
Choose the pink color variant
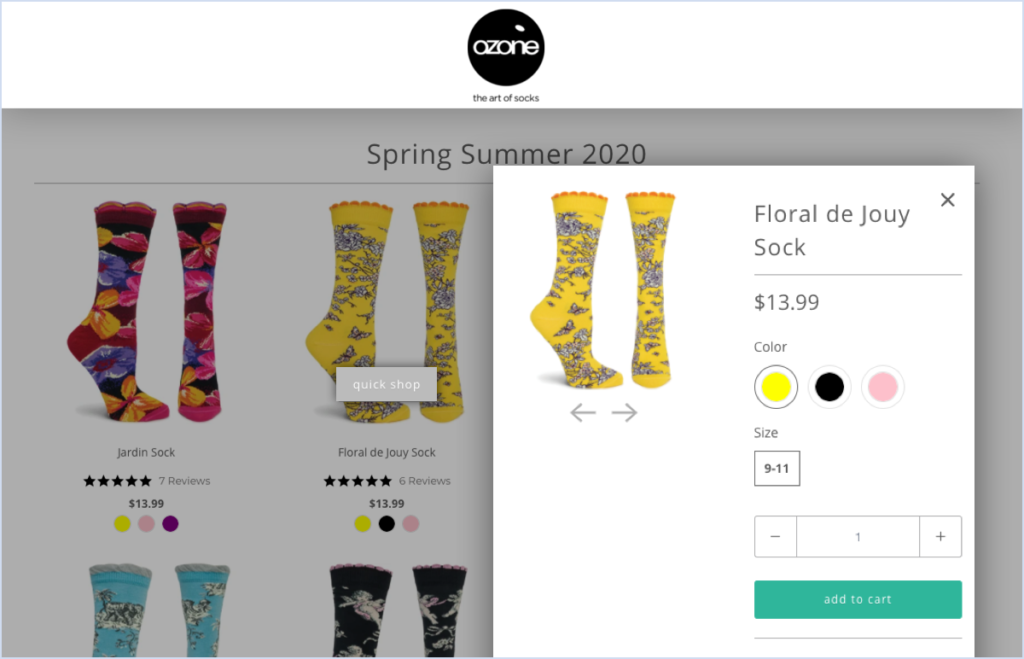882,387
